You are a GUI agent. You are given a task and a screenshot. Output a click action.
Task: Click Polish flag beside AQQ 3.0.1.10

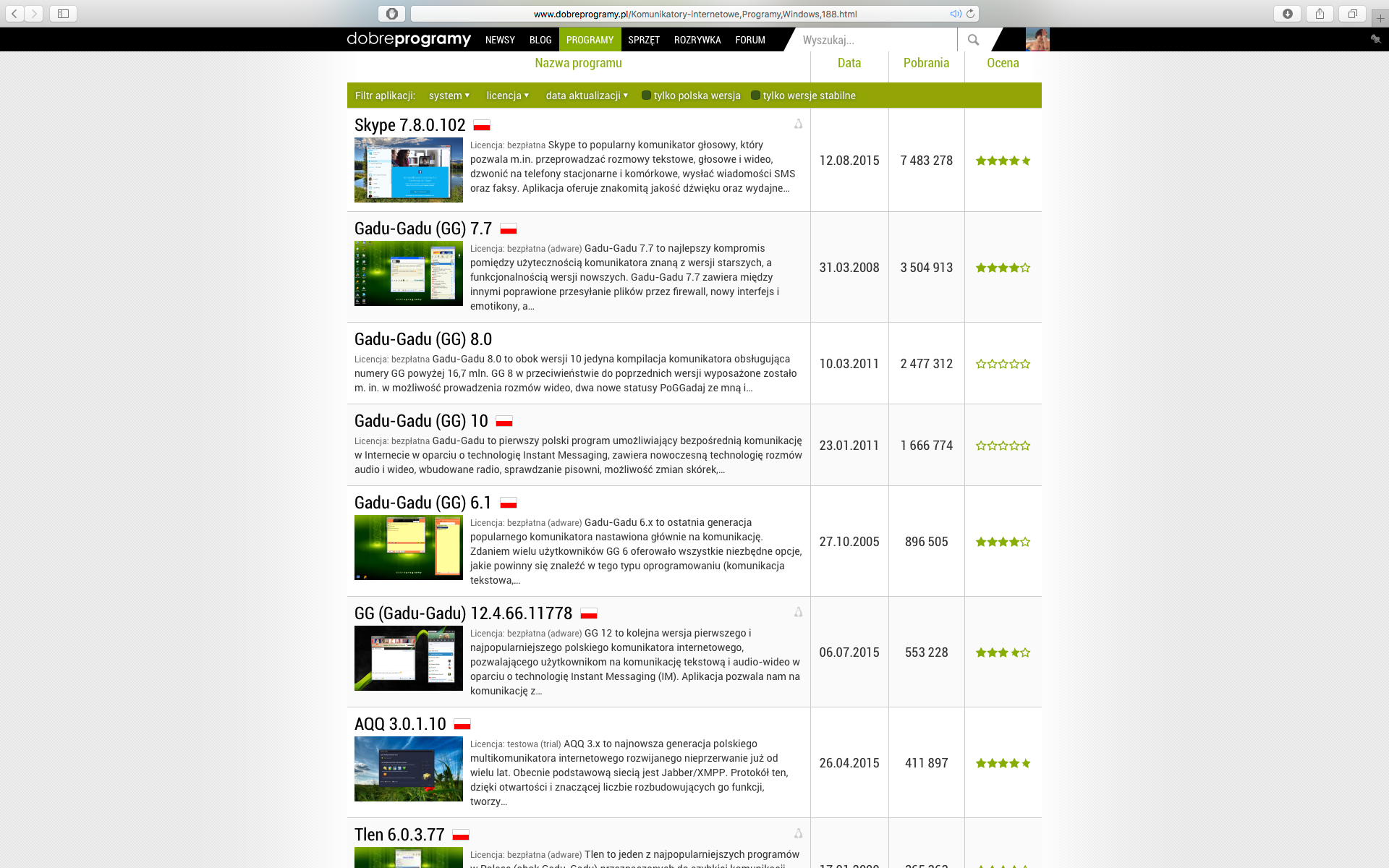[462, 724]
